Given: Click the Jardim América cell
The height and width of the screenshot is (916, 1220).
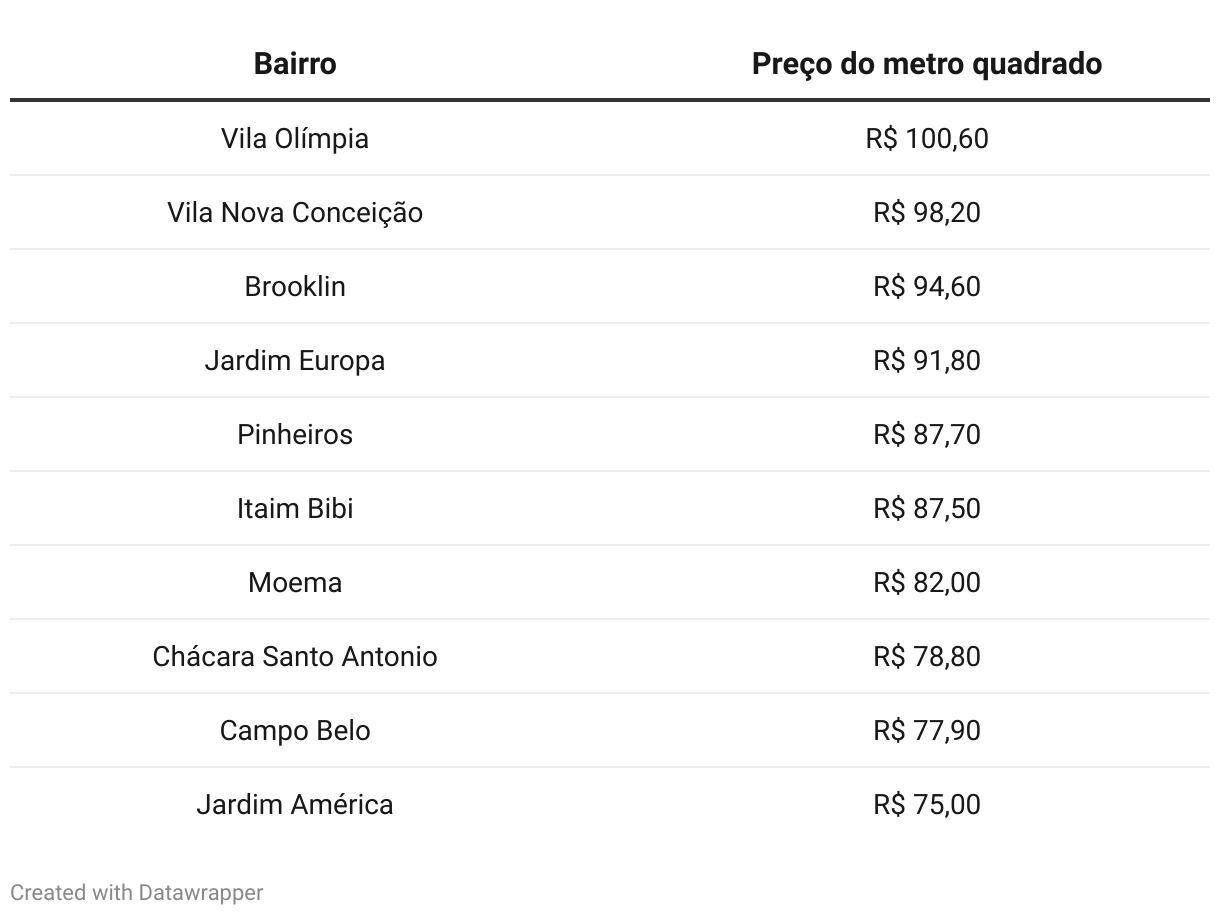Looking at the screenshot, I should point(295,804).
